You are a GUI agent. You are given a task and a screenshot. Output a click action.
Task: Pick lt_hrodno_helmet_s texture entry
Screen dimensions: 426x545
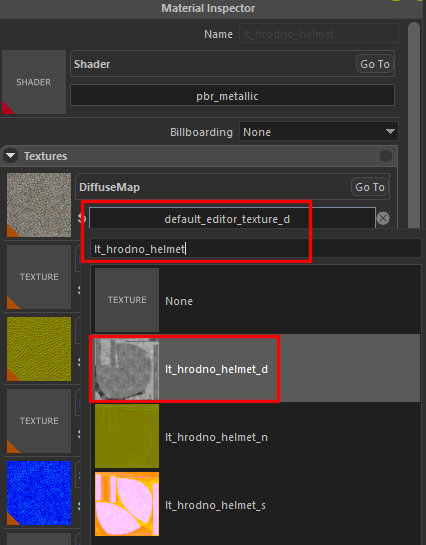pyautogui.click(x=257, y=504)
